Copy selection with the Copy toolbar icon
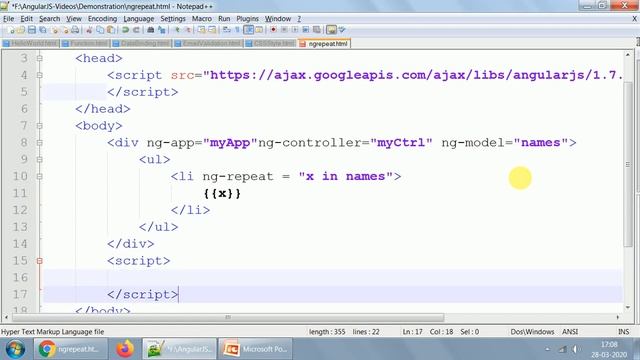Image resolution: width=640 pixels, height=360 pixels. click(x=100, y=30)
